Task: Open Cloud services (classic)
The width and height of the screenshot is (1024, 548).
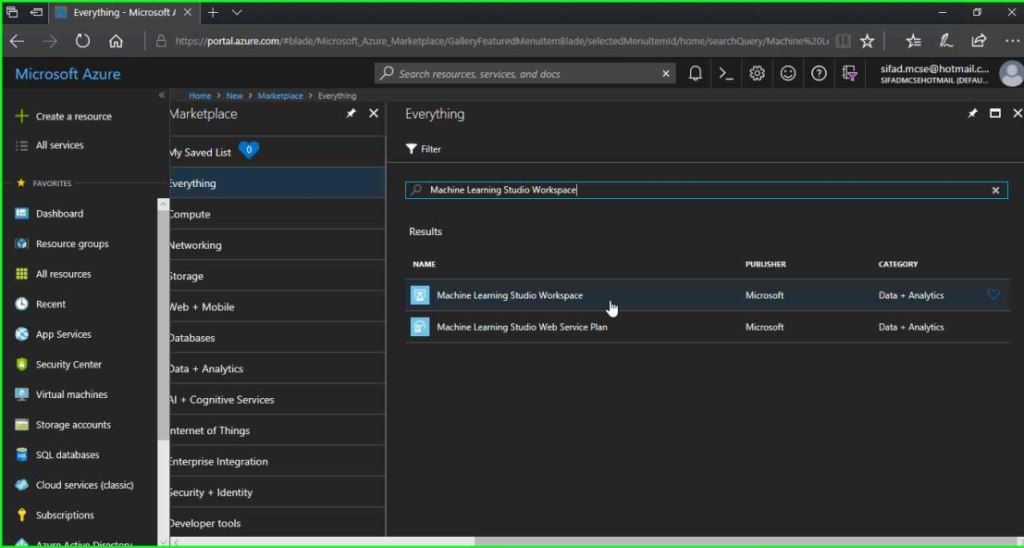Action: 74,485
